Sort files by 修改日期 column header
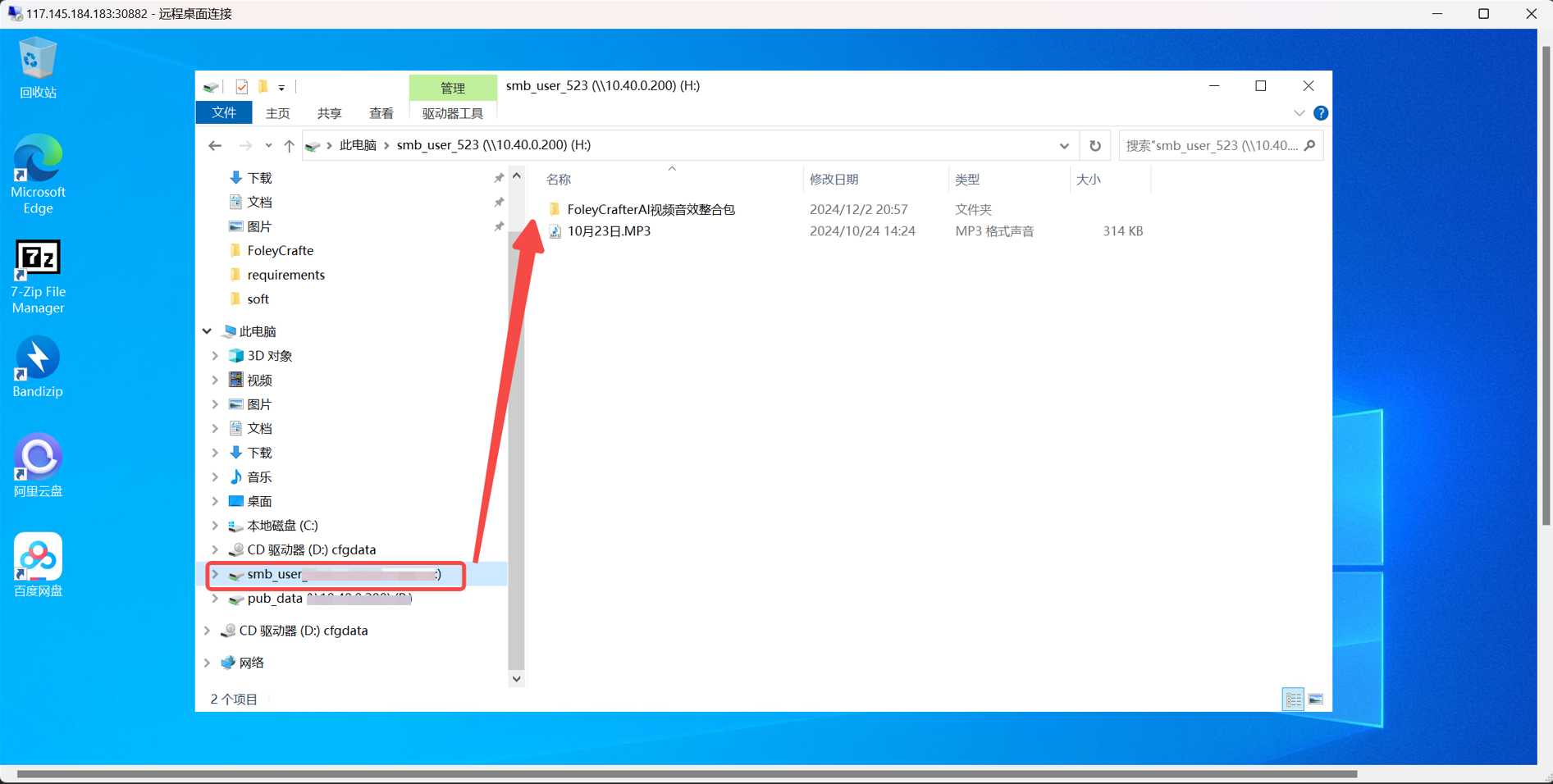The image size is (1553, 784). (x=834, y=180)
